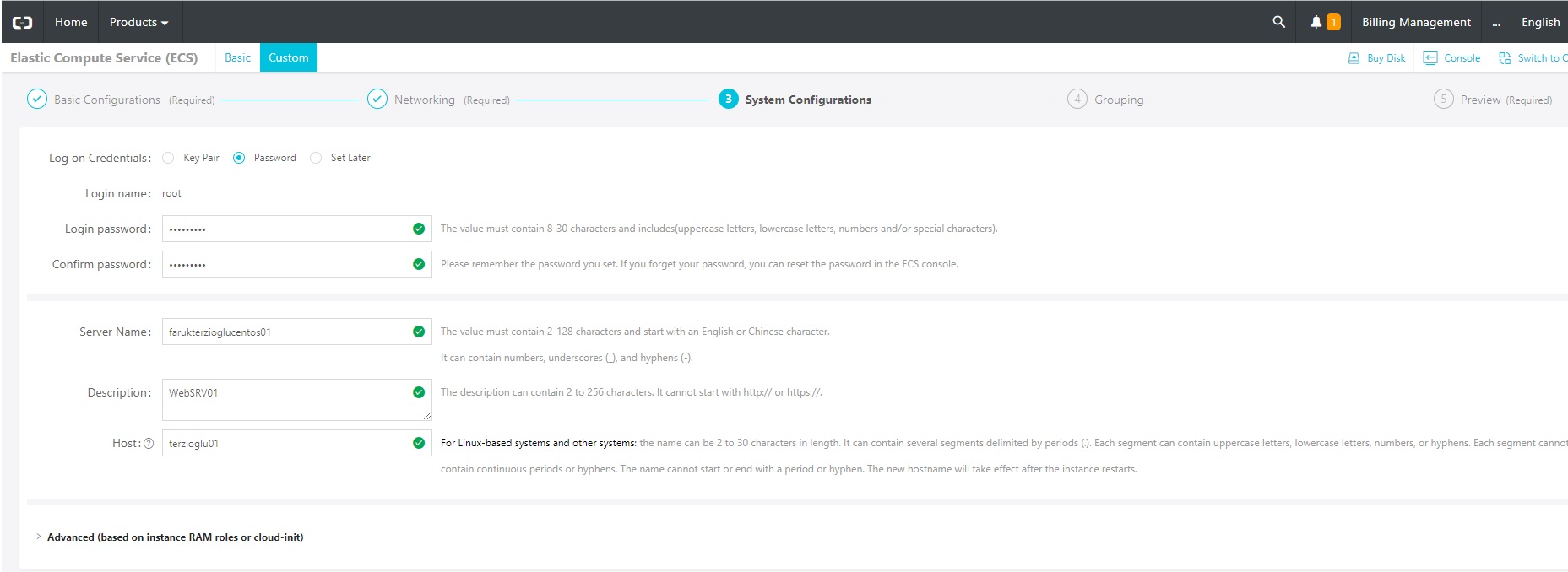The height and width of the screenshot is (572, 1568).
Task: Click the Preview step 5 icon
Action: coord(1444,100)
